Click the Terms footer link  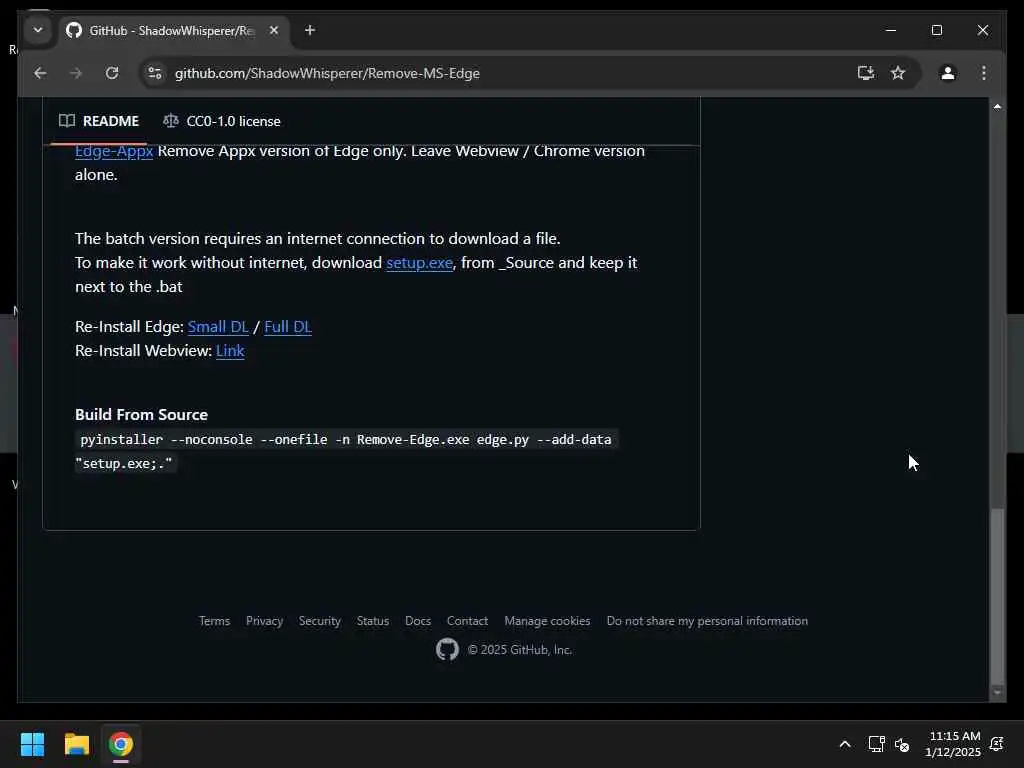[214, 621]
